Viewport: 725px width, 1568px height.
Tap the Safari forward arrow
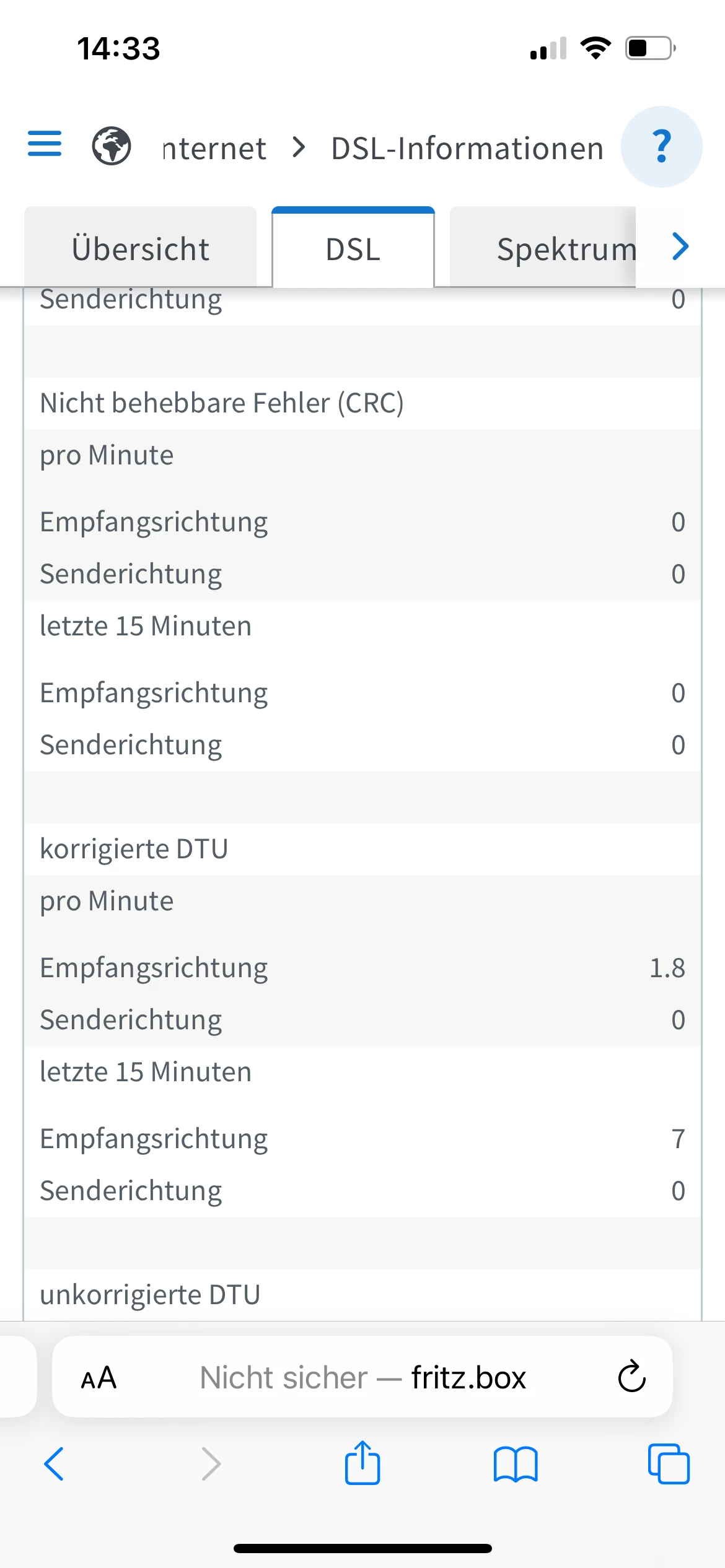[x=211, y=1465]
